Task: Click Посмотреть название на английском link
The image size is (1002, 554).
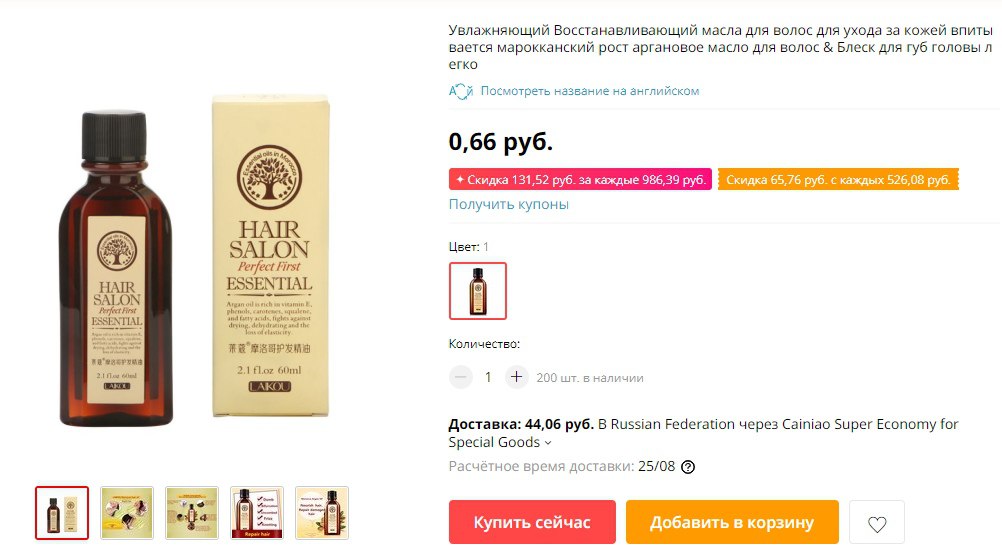Action: pos(590,91)
